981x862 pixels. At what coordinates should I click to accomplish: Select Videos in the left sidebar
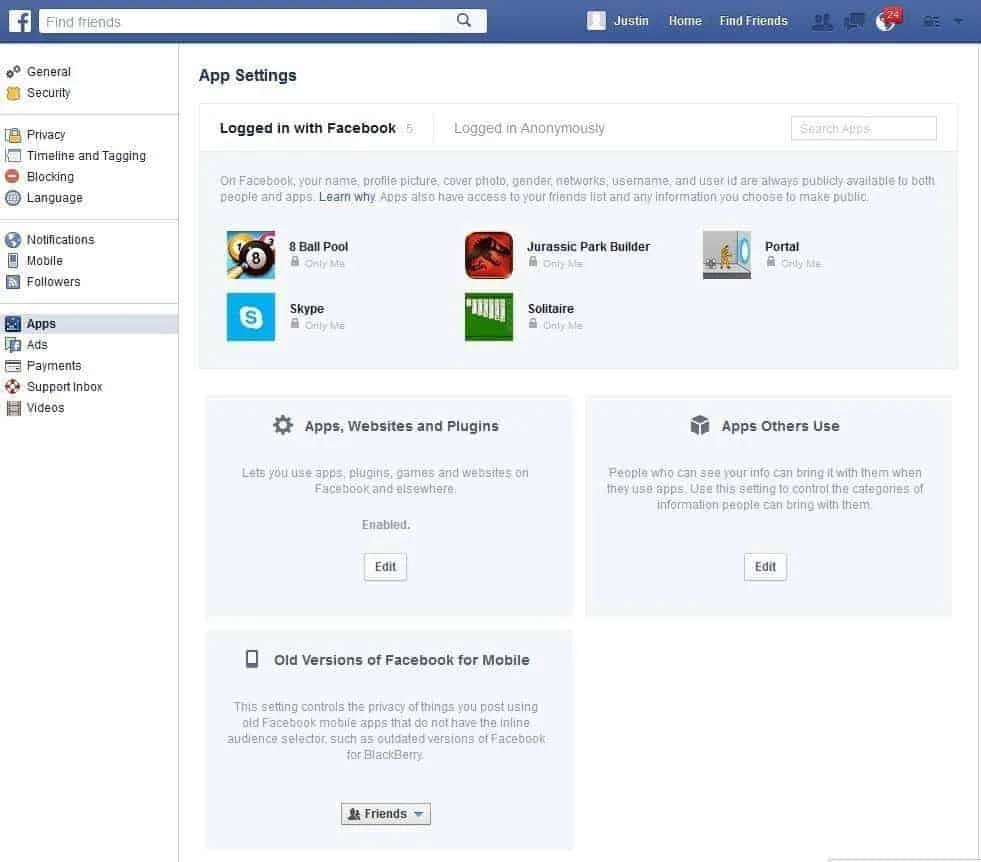click(45, 407)
